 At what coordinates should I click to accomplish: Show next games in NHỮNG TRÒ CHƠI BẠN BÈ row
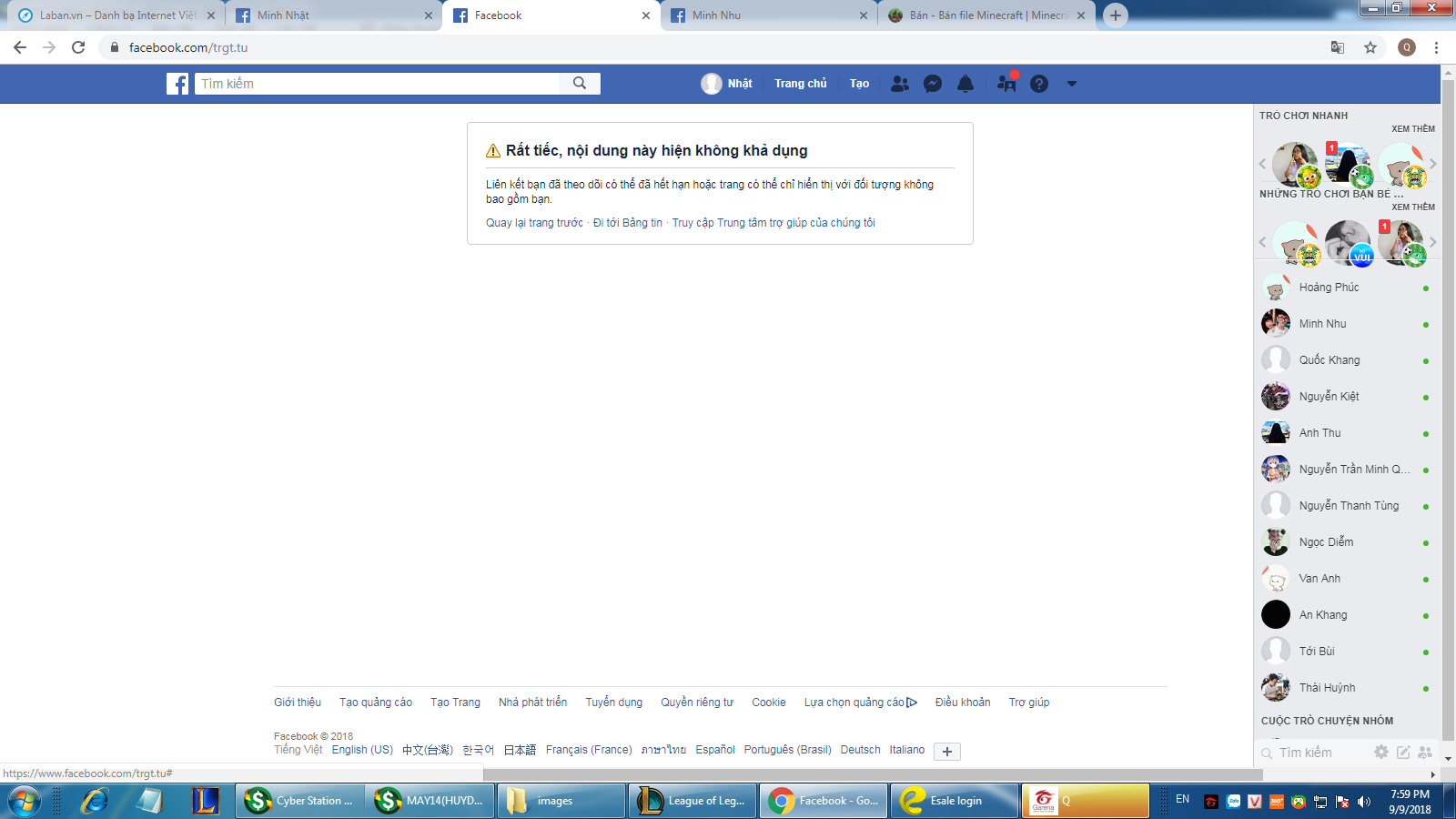point(1432,242)
